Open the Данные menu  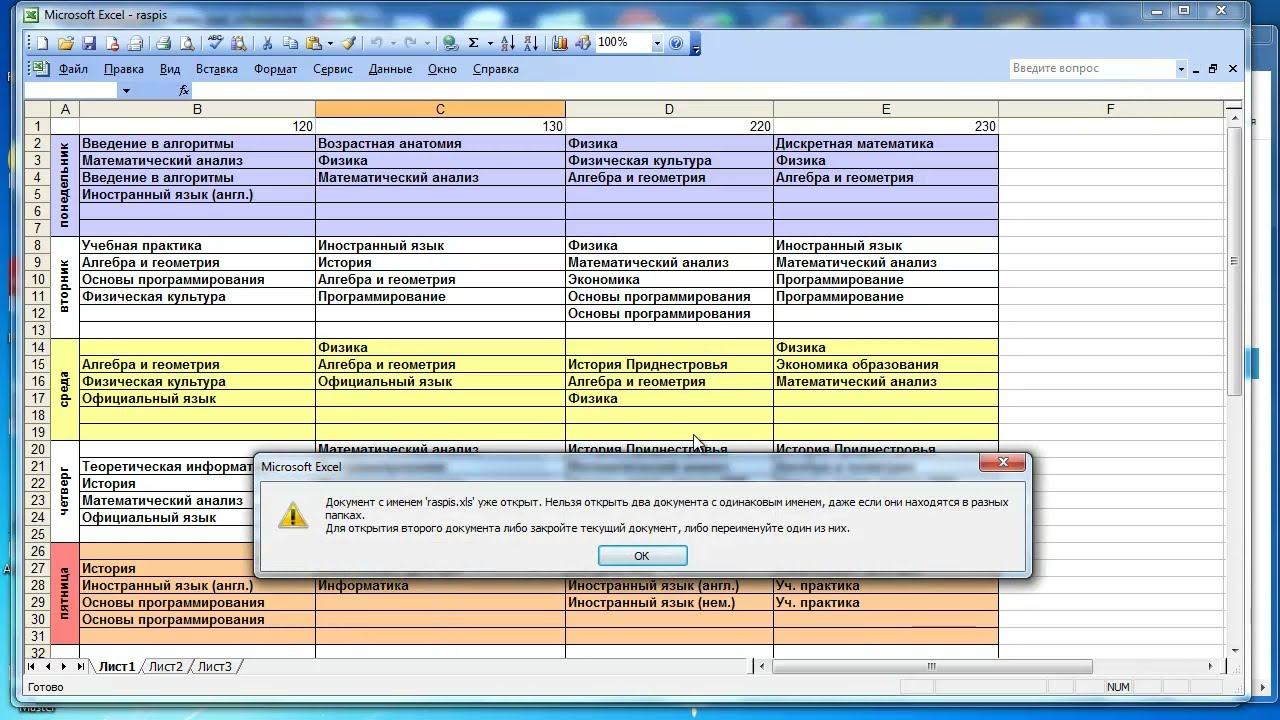click(x=390, y=69)
